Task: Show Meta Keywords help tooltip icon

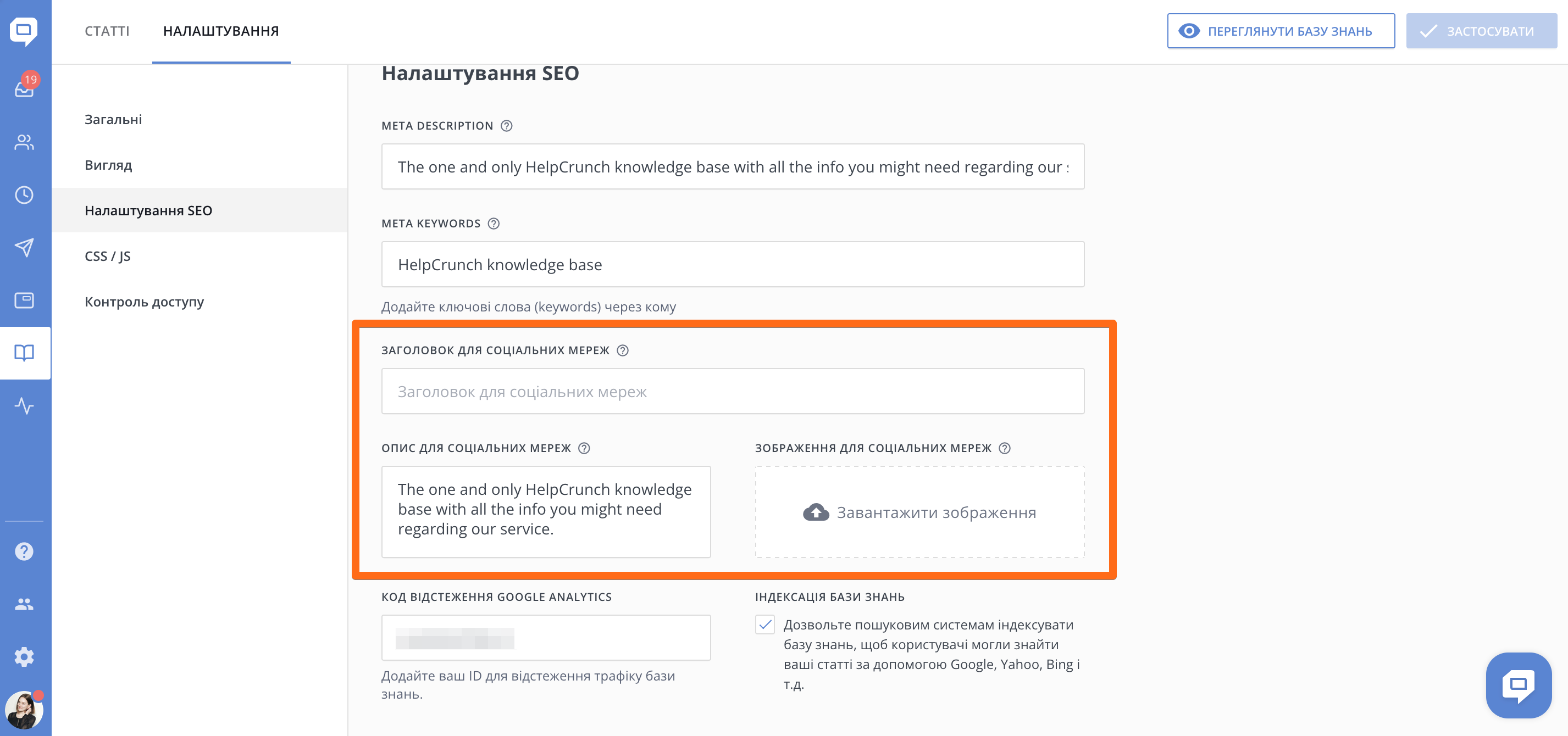Action: click(x=494, y=224)
